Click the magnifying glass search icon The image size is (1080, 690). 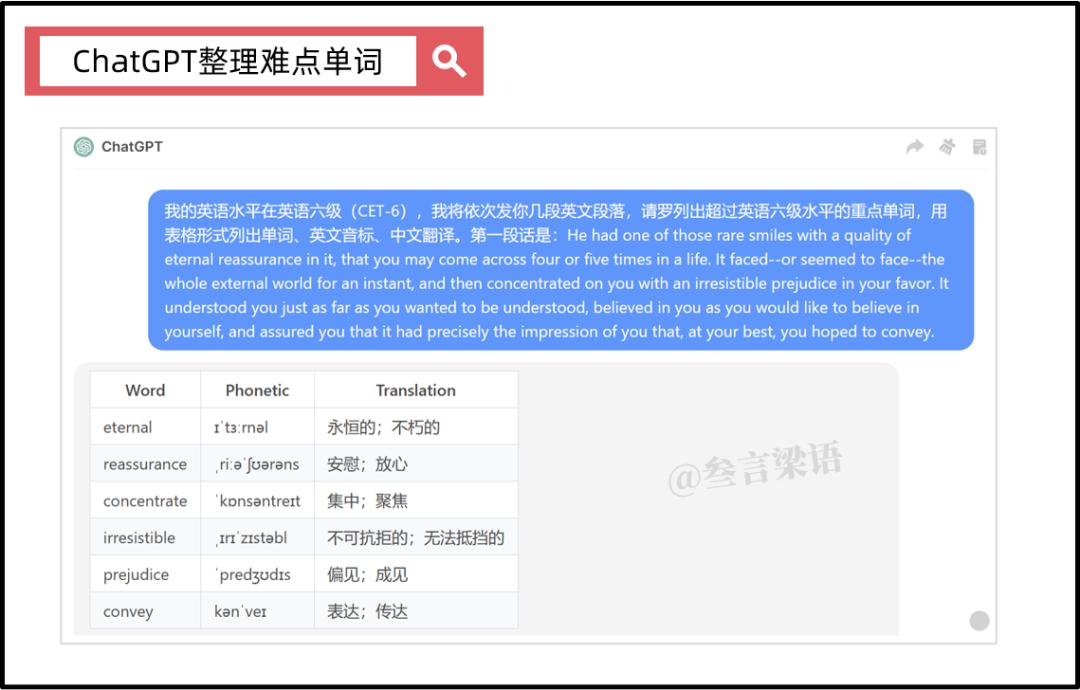point(449,61)
